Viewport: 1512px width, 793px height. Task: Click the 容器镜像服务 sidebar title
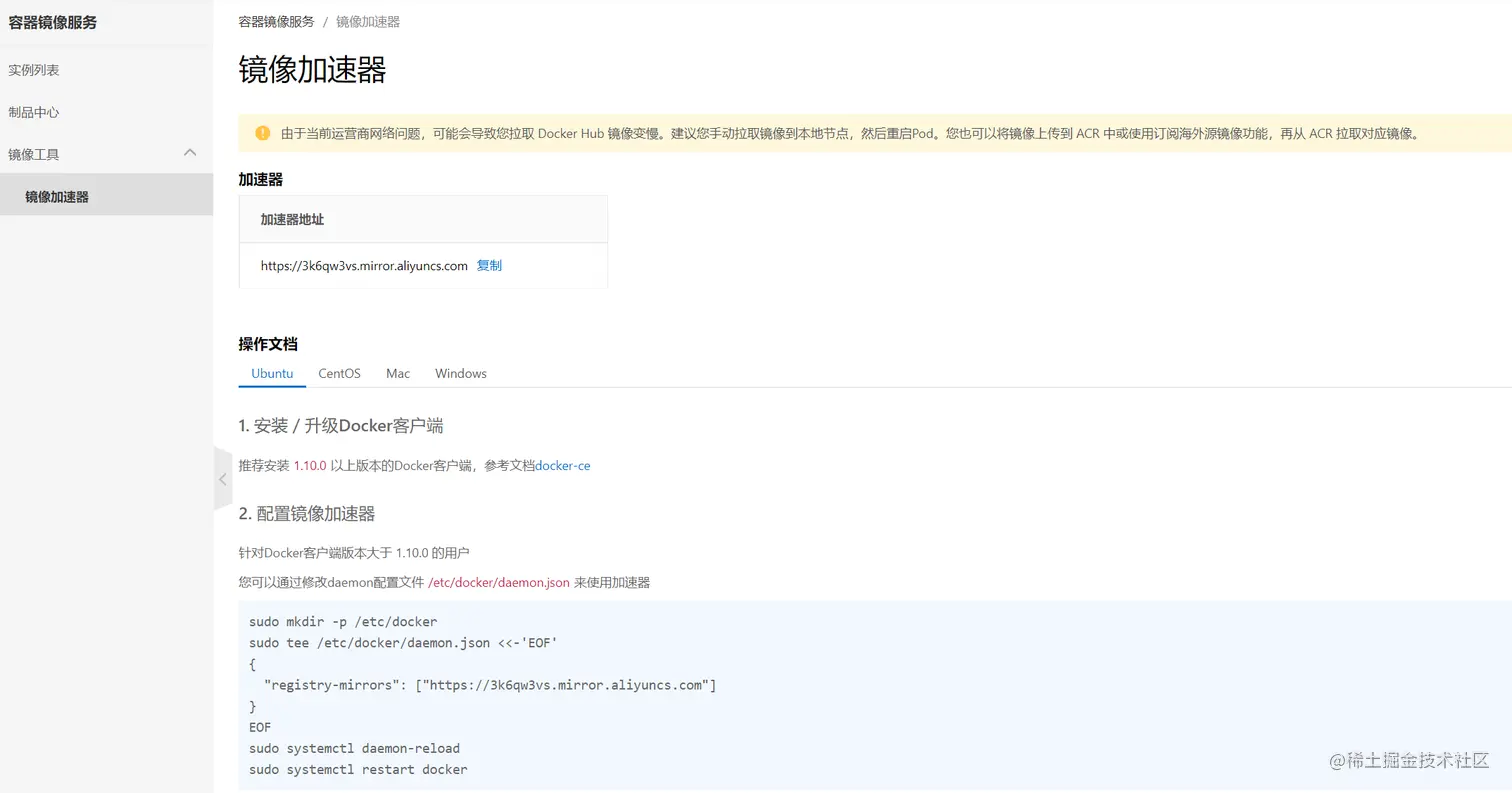53,22
